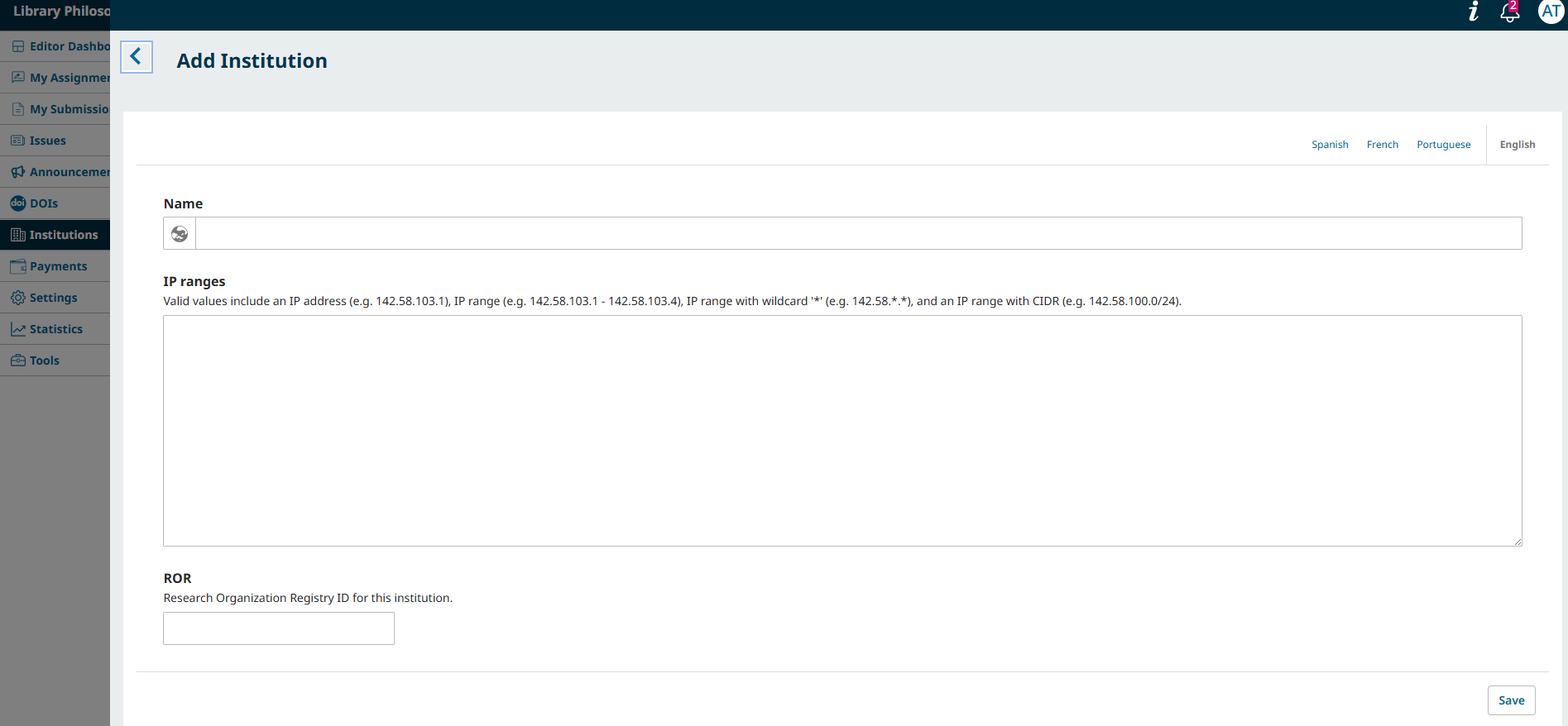Open the AT user avatar menu
This screenshot has height=726, width=1568.
click(1551, 12)
